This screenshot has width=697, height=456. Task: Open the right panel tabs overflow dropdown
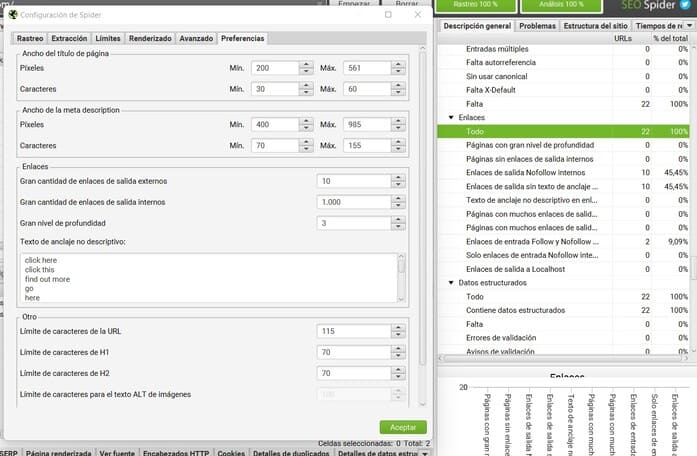point(689,26)
